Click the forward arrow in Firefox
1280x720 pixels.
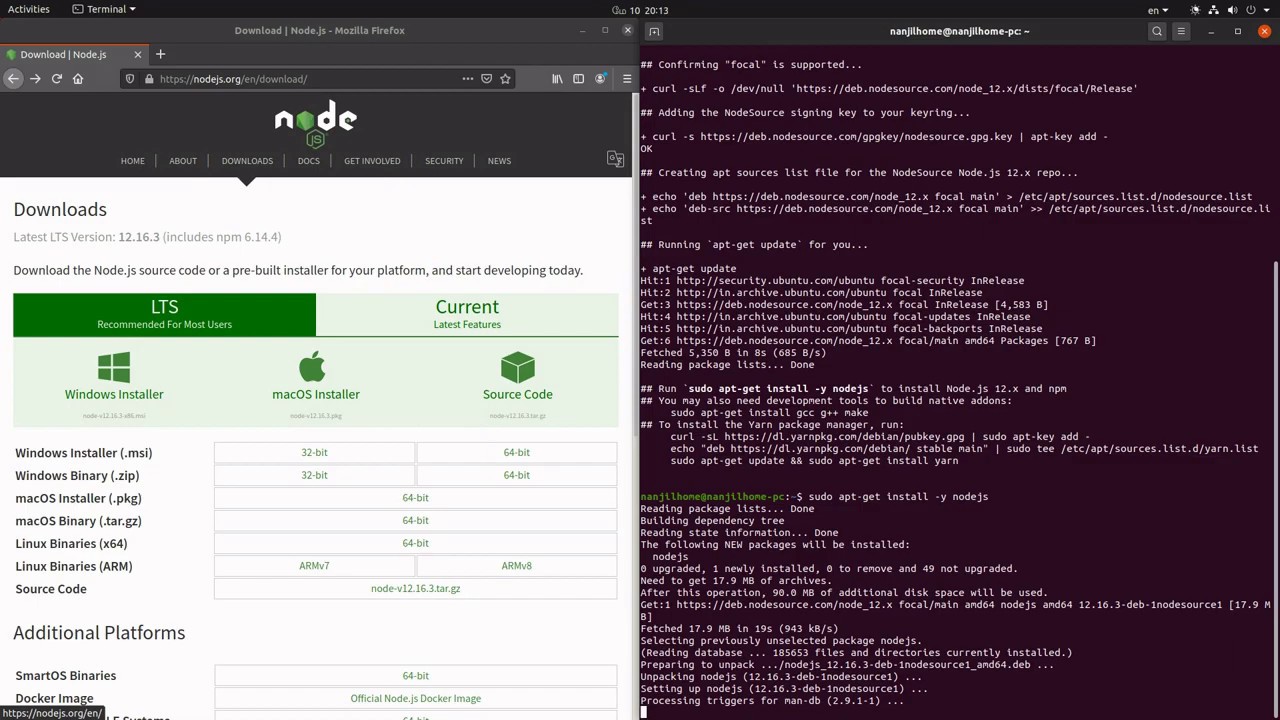(35, 79)
